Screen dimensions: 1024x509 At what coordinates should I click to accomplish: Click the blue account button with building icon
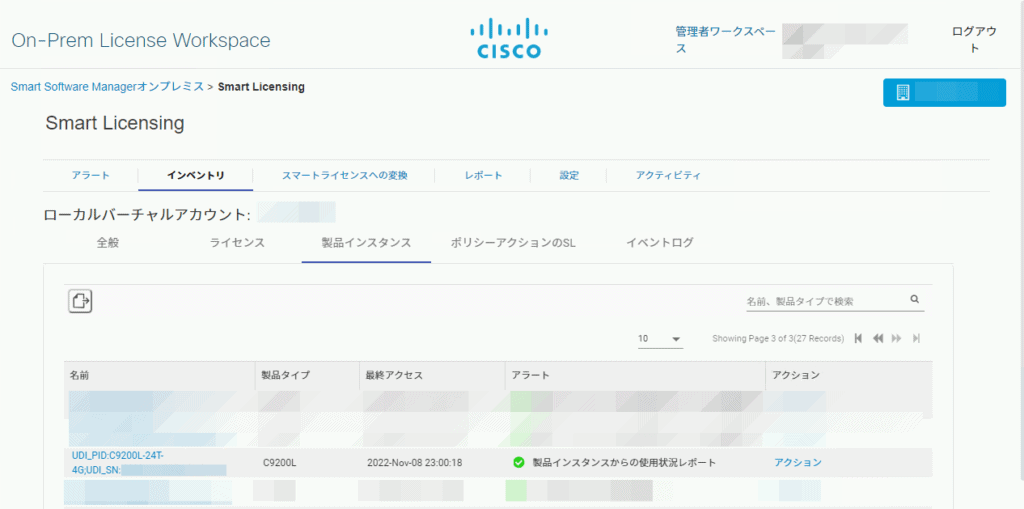coord(943,92)
